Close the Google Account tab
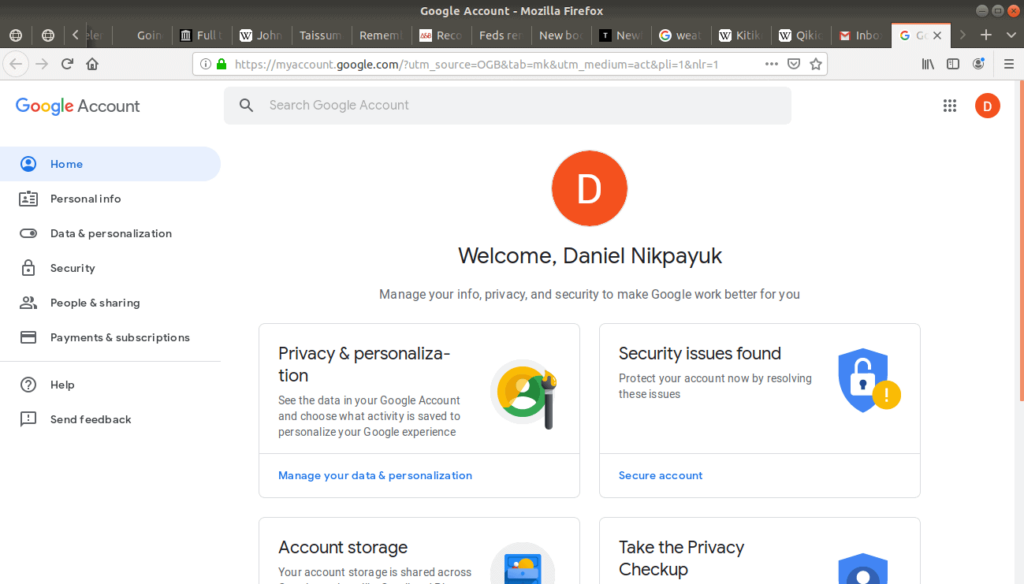 click(x=937, y=35)
